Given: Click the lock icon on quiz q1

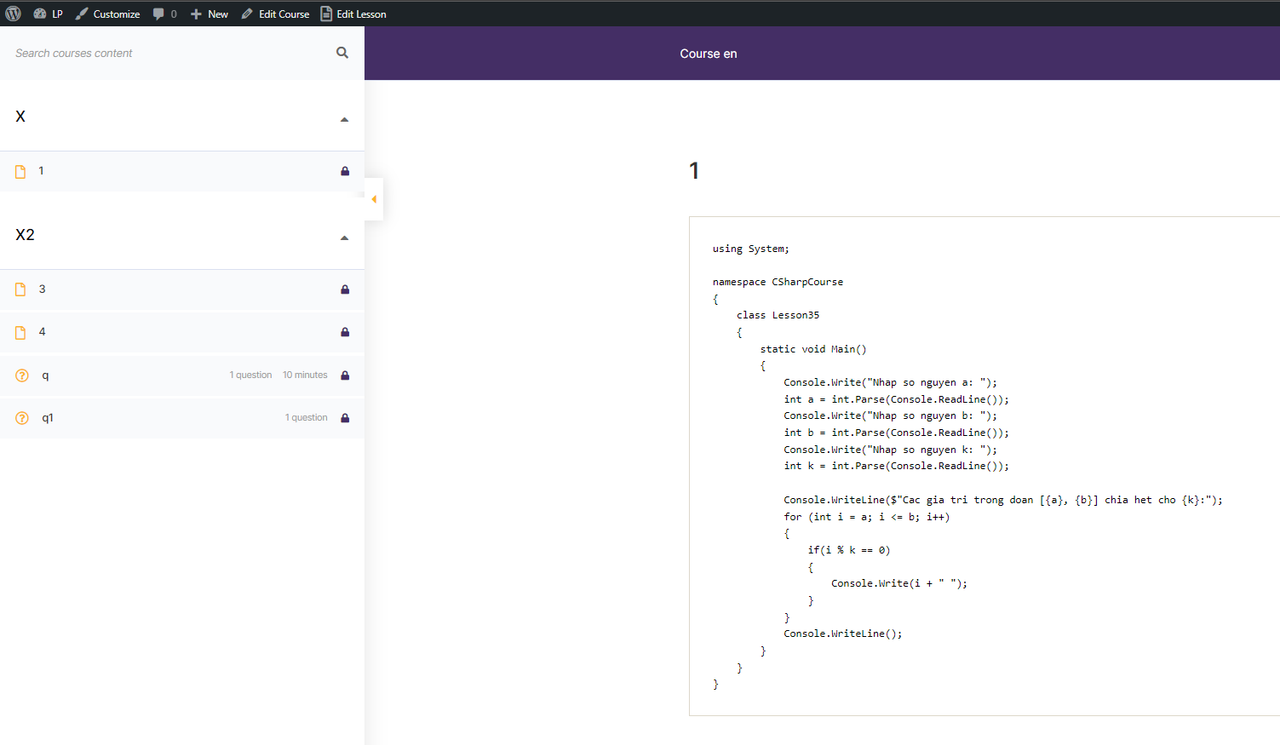Looking at the screenshot, I should [345, 417].
